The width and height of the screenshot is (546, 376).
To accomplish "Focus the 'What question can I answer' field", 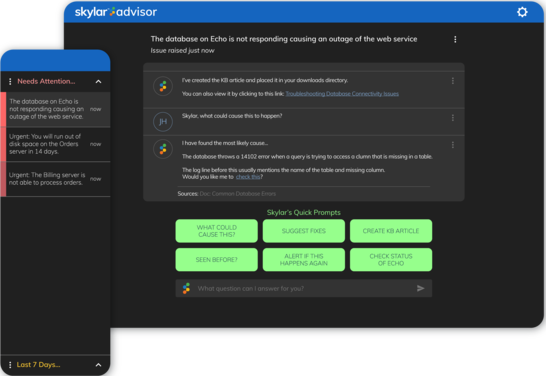I will point(304,288).
